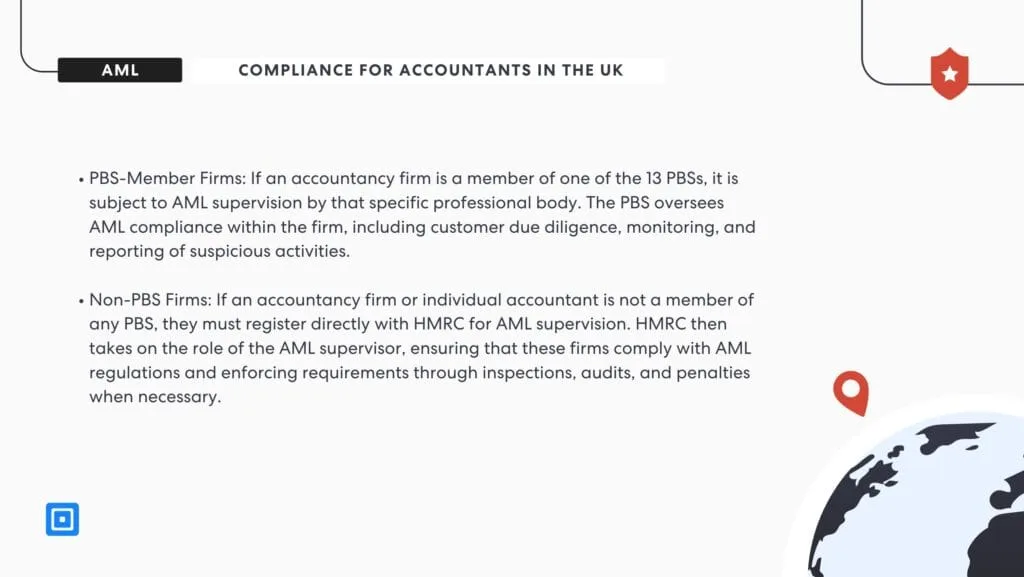Click the bullet dot before Non-PBS Firms
This screenshot has height=577, width=1024.
coord(81,300)
